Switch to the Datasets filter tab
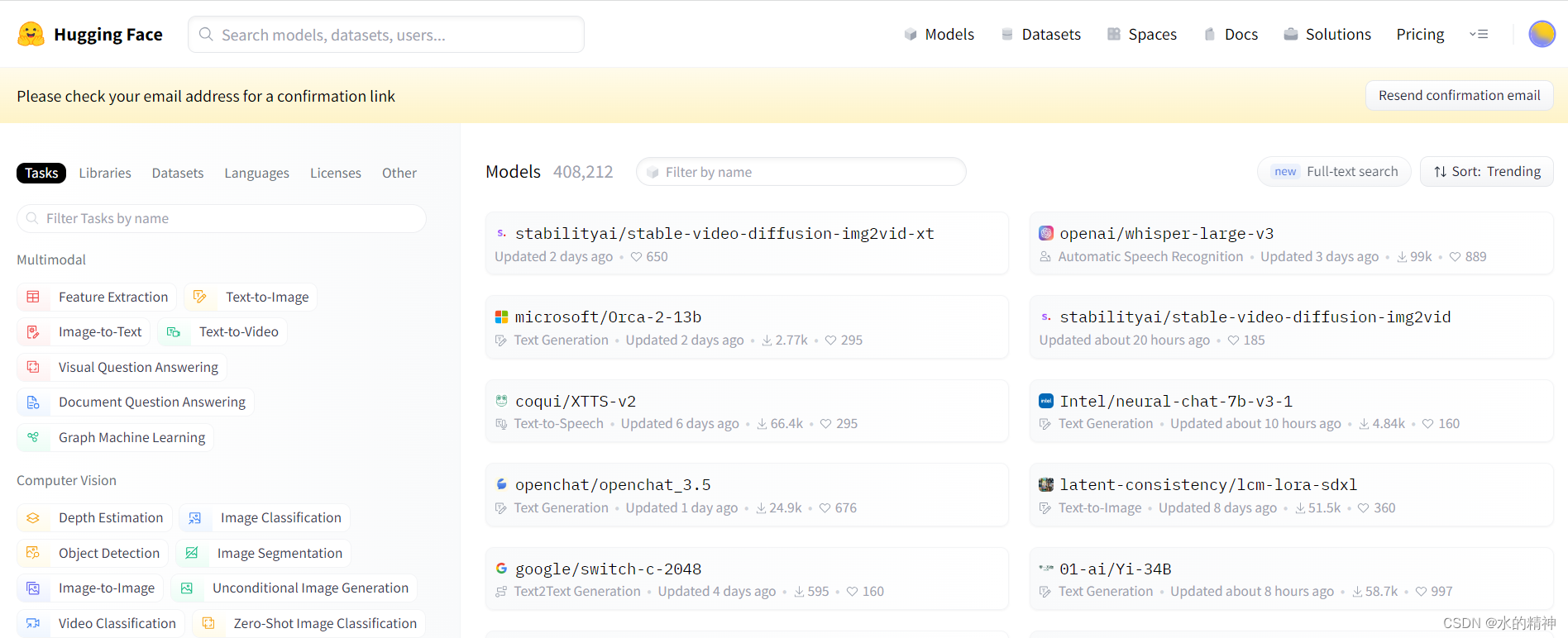The width and height of the screenshot is (1568, 638). [x=178, y=173]
